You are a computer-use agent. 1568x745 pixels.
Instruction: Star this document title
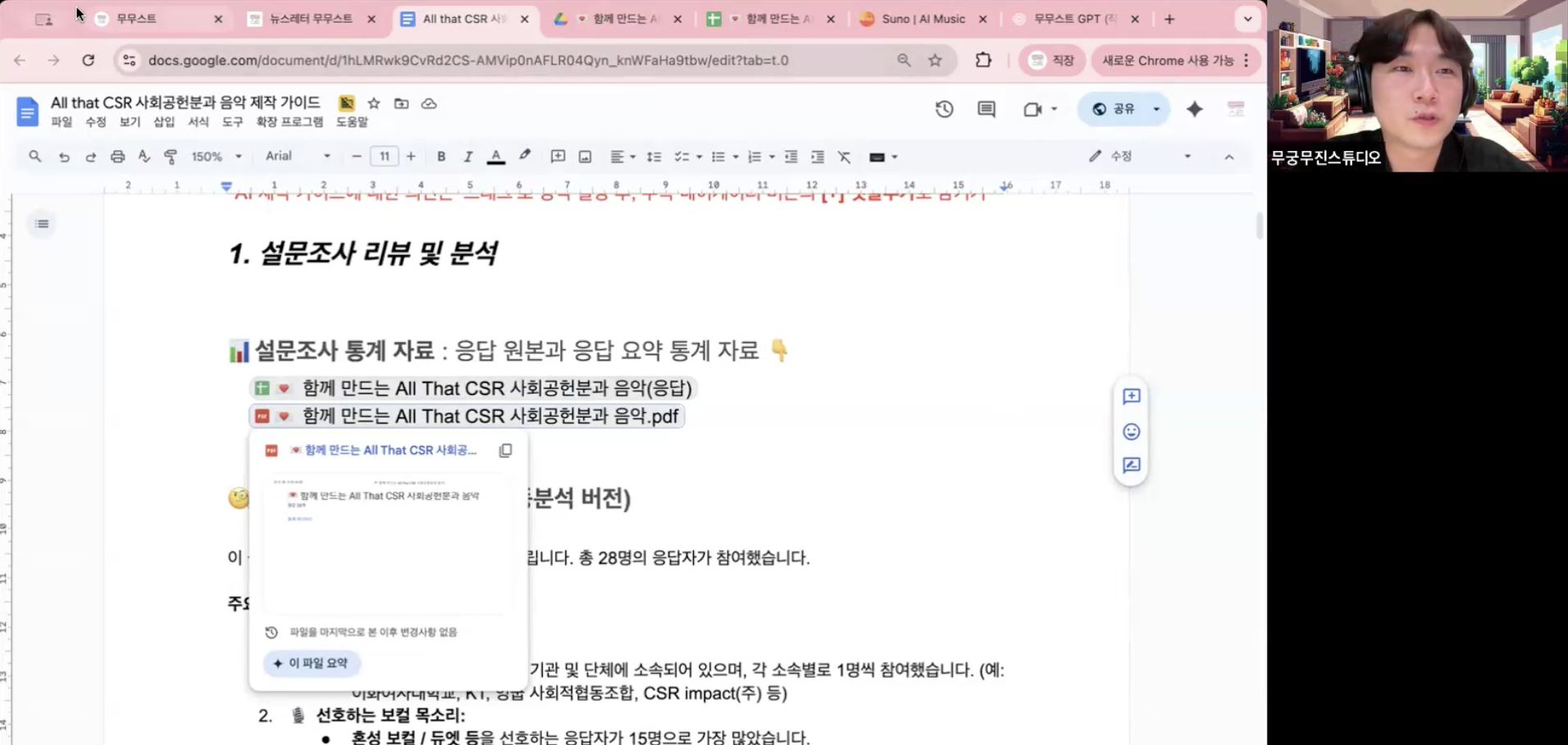pyautogui.click(x=374, y=103)
